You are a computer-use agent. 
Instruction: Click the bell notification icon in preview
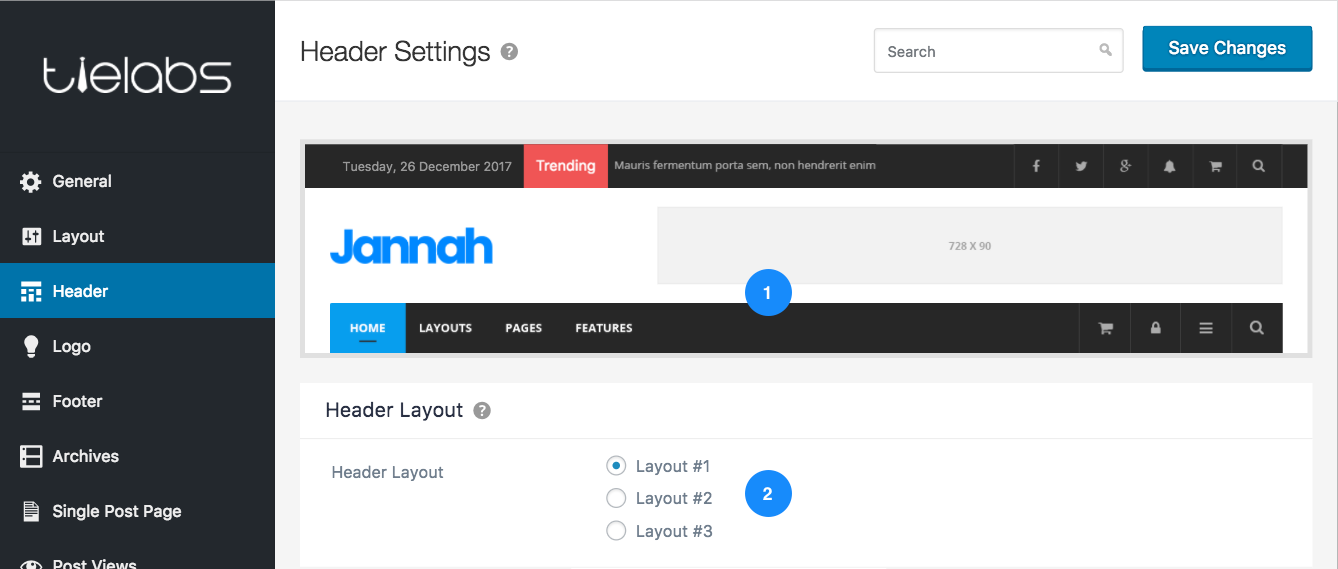pos(1169,166)
